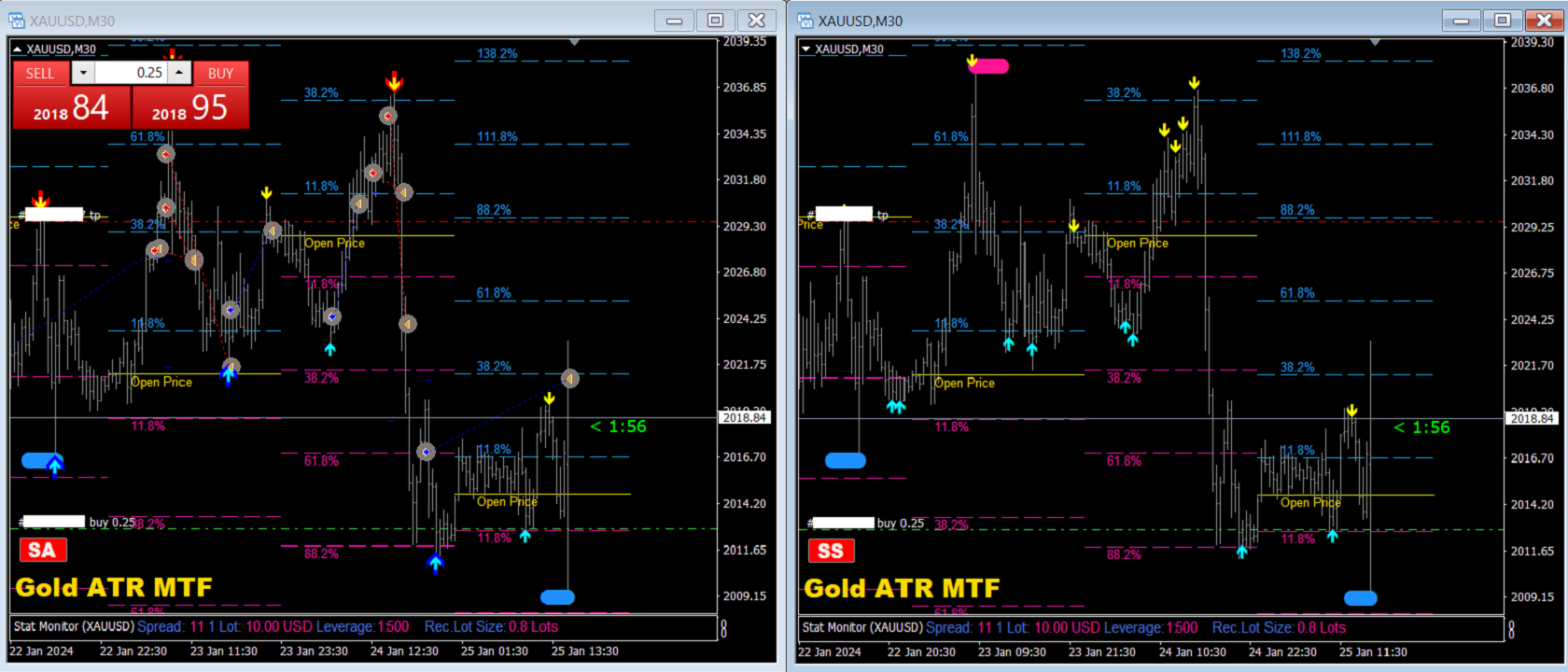Click the 111.8% level label in left chart
Viewport: 1568px width, 672px height.
pyautogui.click(x=497, y=137)
